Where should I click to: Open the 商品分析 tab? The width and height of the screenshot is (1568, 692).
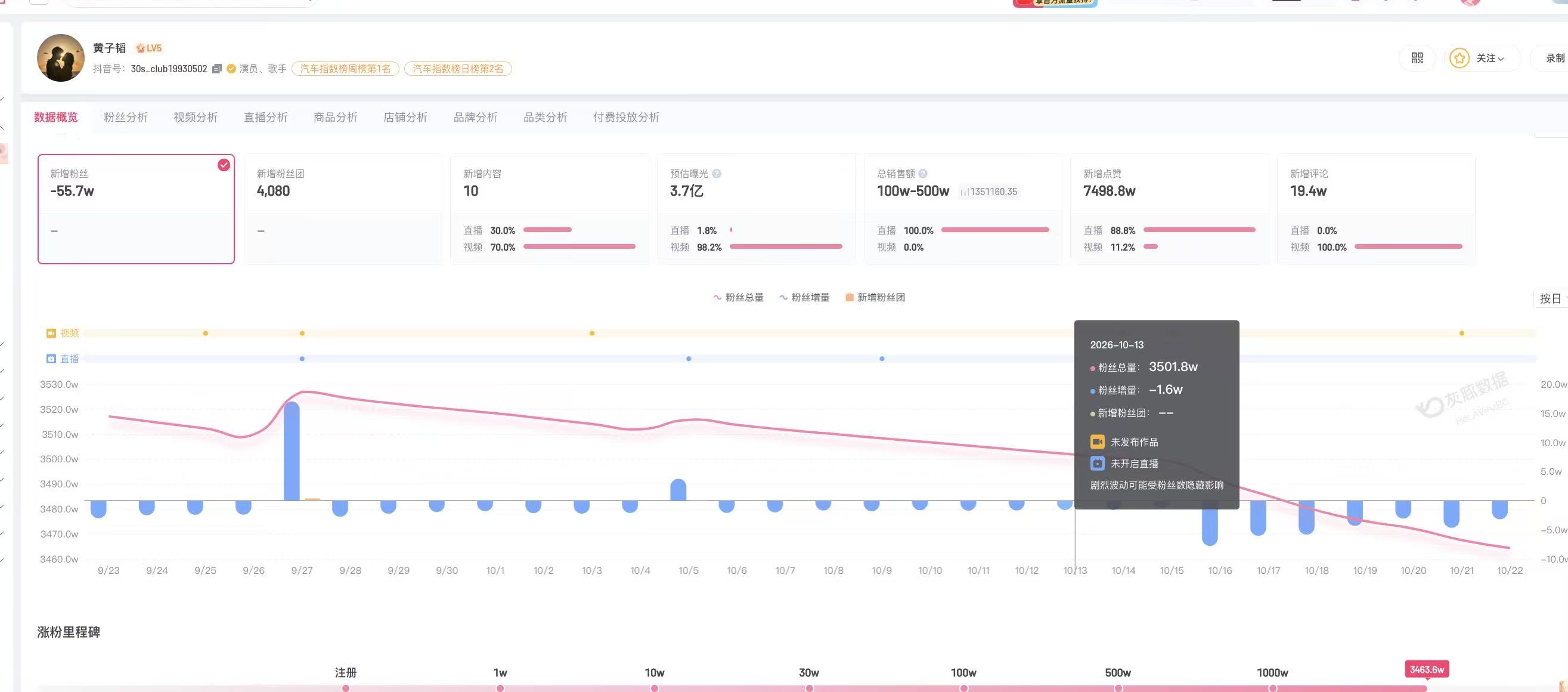pos(336,117)
